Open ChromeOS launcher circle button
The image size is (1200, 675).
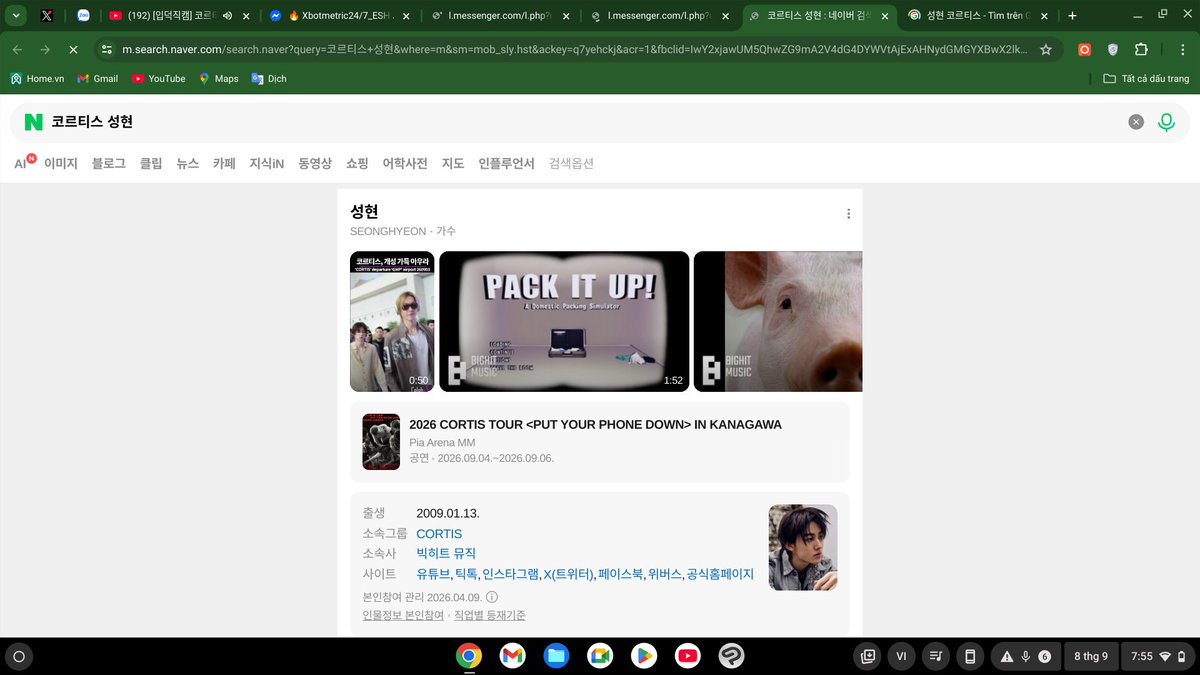pyautogui.click(x=18, y=656)
